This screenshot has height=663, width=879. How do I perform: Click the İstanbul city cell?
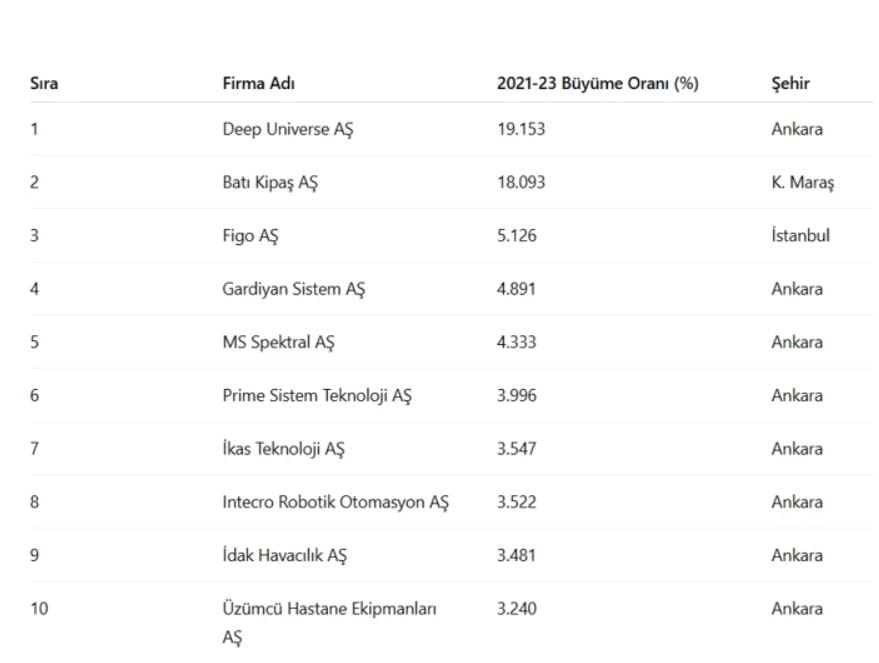pyautogui.click(x=800, y=236)
